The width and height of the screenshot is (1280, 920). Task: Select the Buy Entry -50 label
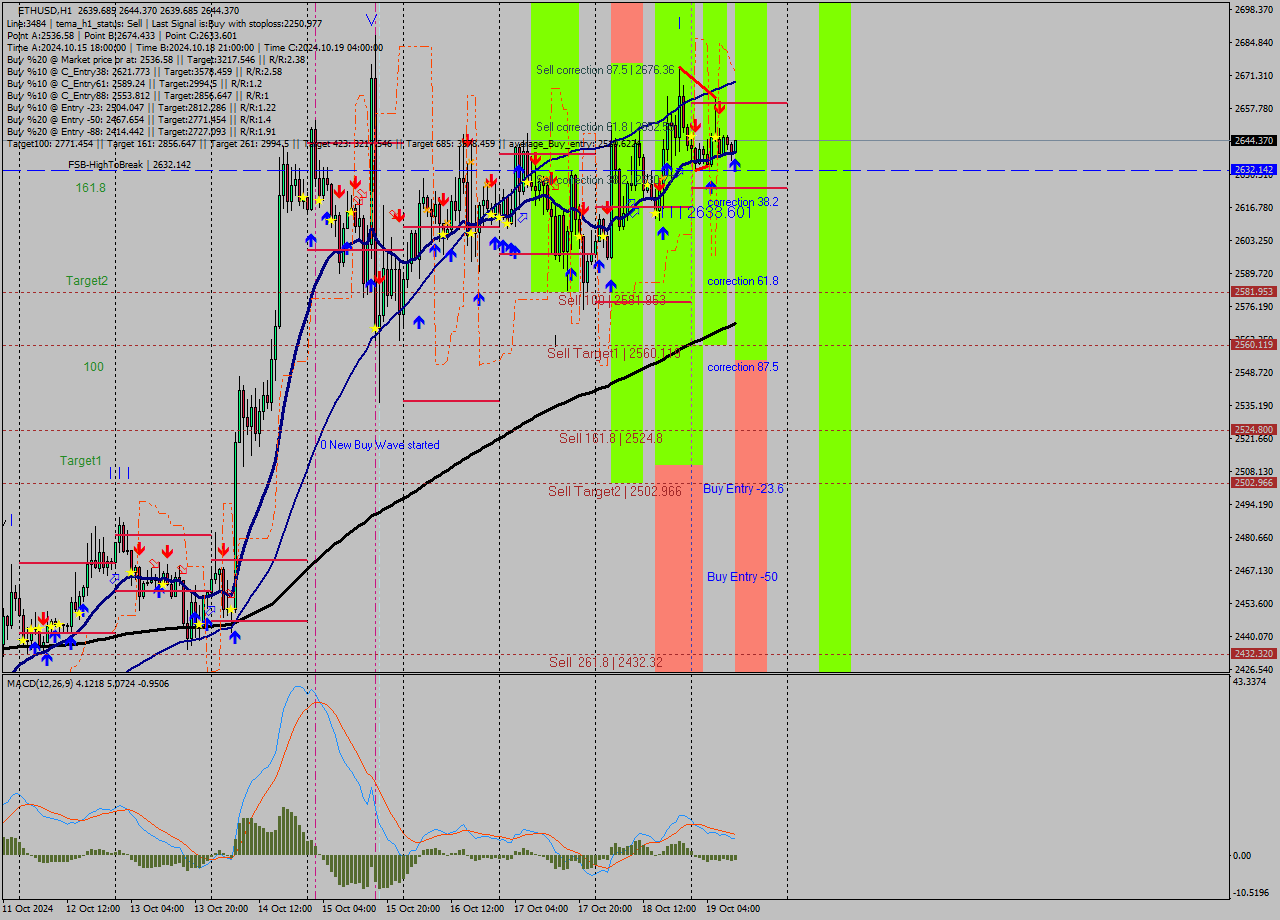[x=742, y=577]
